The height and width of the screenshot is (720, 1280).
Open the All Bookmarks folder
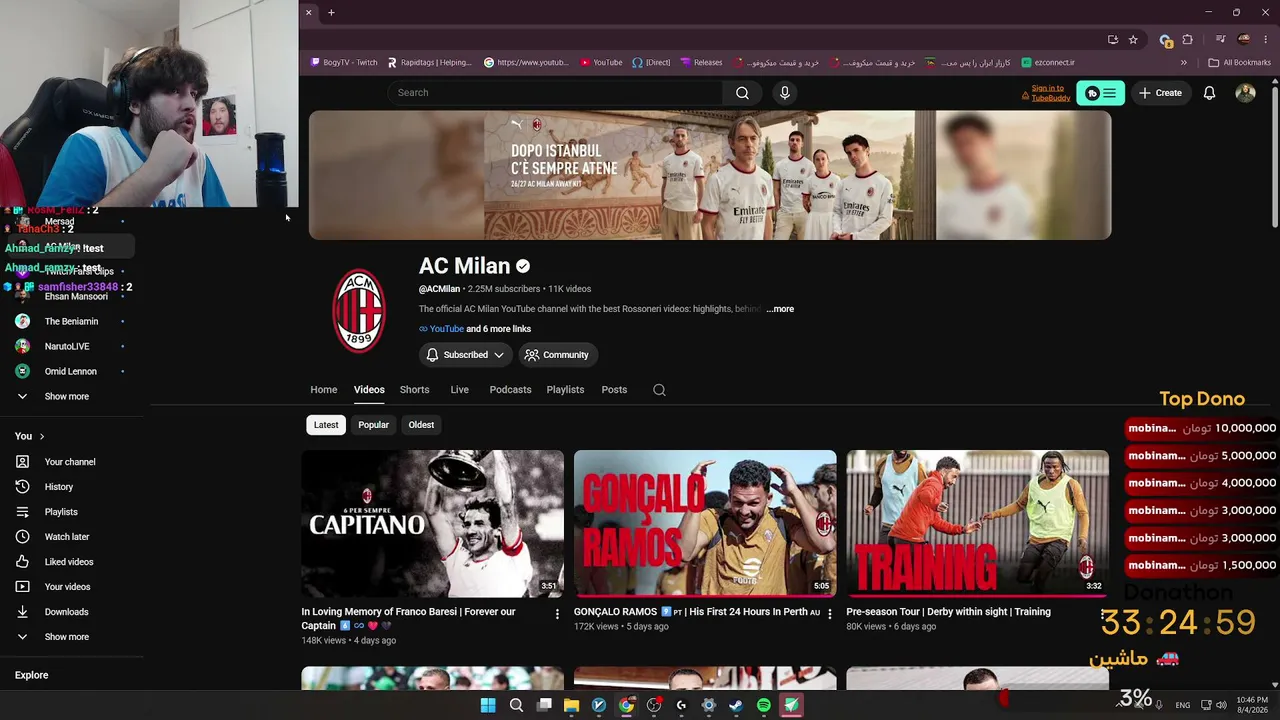[x=1240, y=62]
